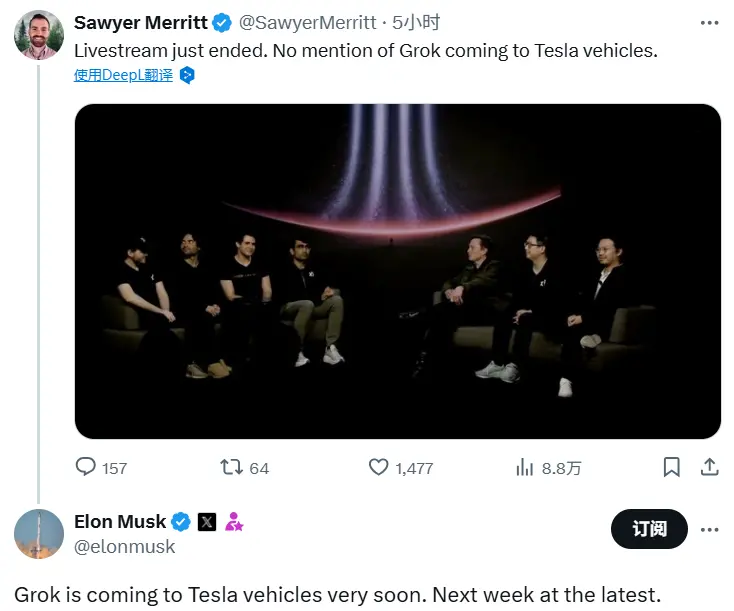Open more options on Elon Musk's reply

[x=709, y=529]
